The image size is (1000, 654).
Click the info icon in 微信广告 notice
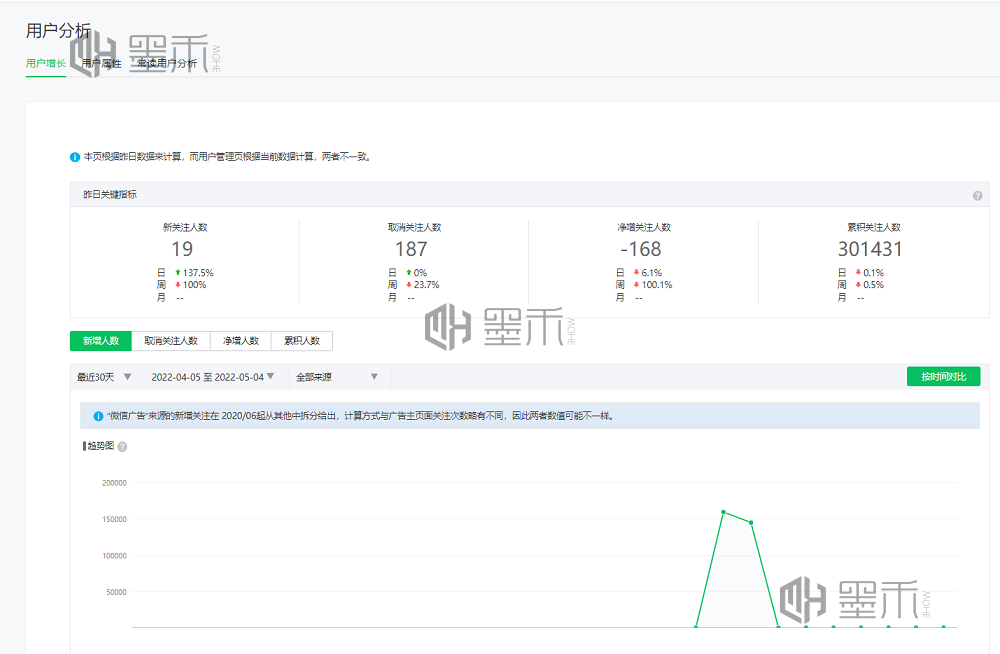click(98, 416)
